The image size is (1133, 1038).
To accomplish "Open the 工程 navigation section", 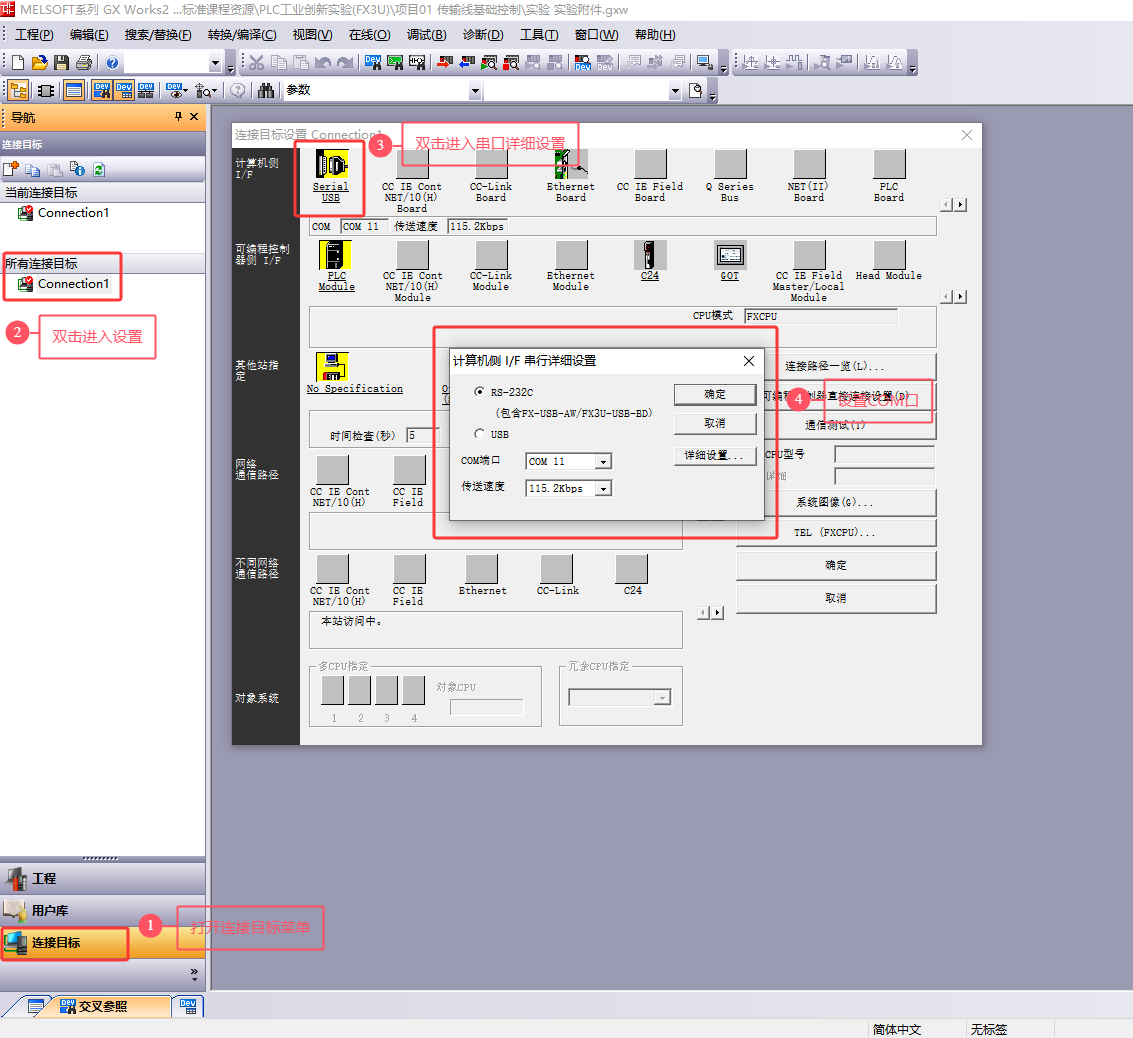I will pyautogui.click(x=103, y=878).
